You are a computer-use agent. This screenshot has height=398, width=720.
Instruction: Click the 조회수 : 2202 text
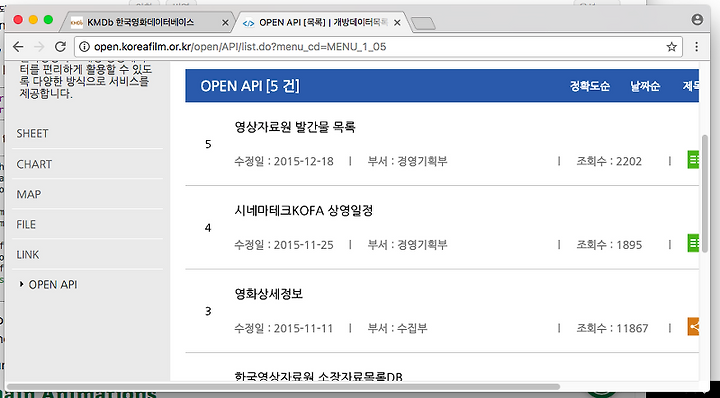(x=609, y=161)
